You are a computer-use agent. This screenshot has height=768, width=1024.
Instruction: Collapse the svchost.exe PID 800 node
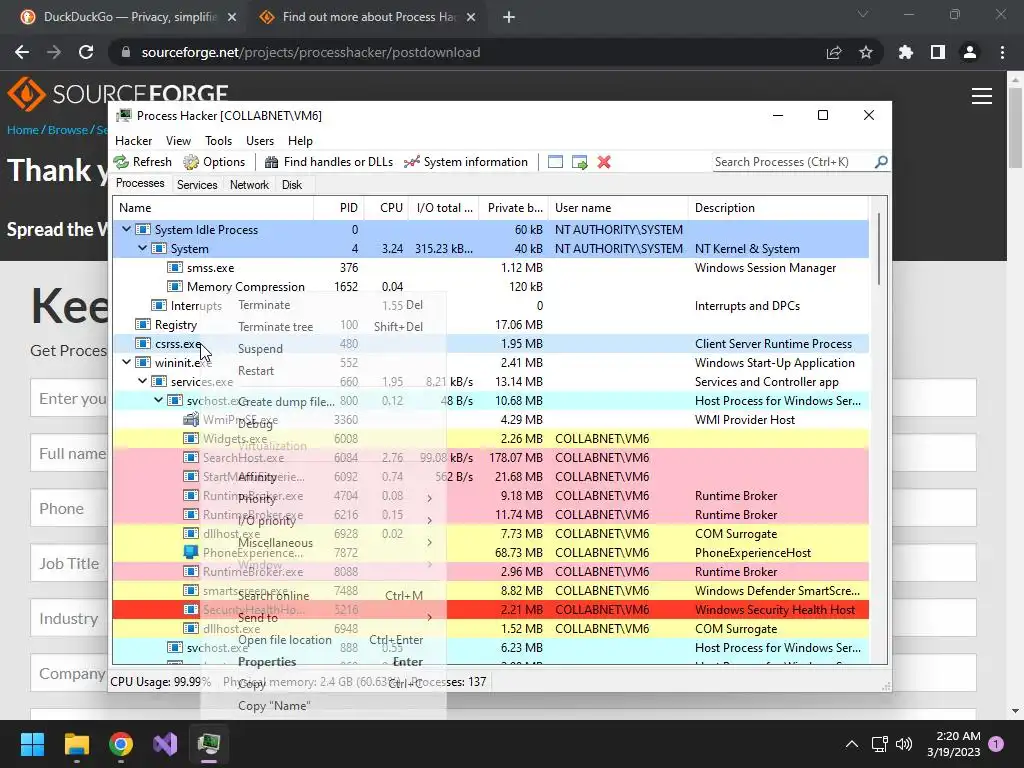pyautogui.click(x=159, y=400)
